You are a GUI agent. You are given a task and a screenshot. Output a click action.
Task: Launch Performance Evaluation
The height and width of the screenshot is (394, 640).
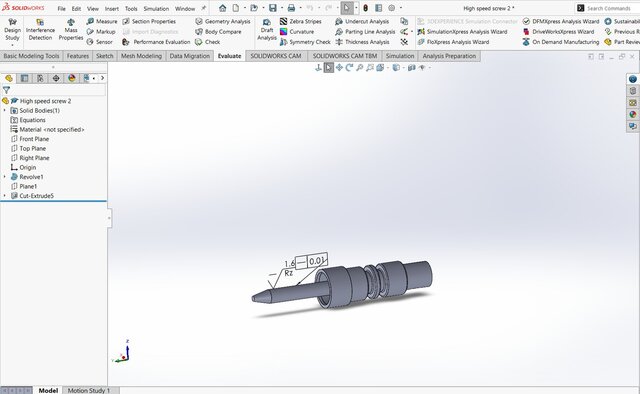[x=156, y=42]
